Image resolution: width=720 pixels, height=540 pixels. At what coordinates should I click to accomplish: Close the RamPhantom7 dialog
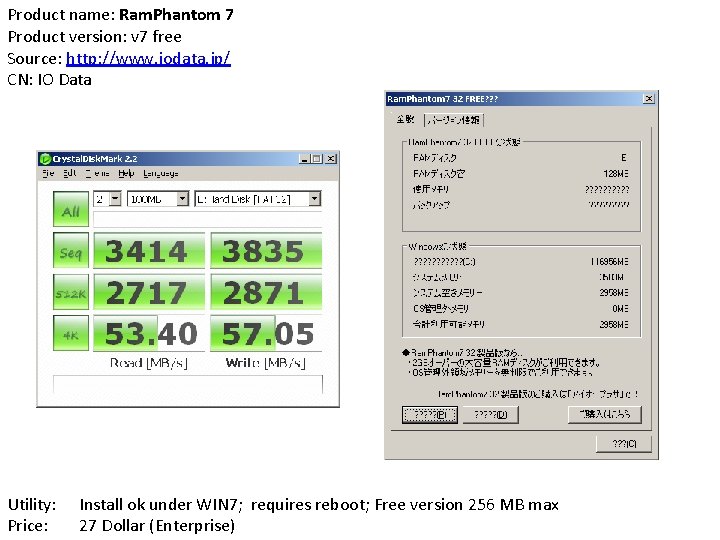[648, 99]
